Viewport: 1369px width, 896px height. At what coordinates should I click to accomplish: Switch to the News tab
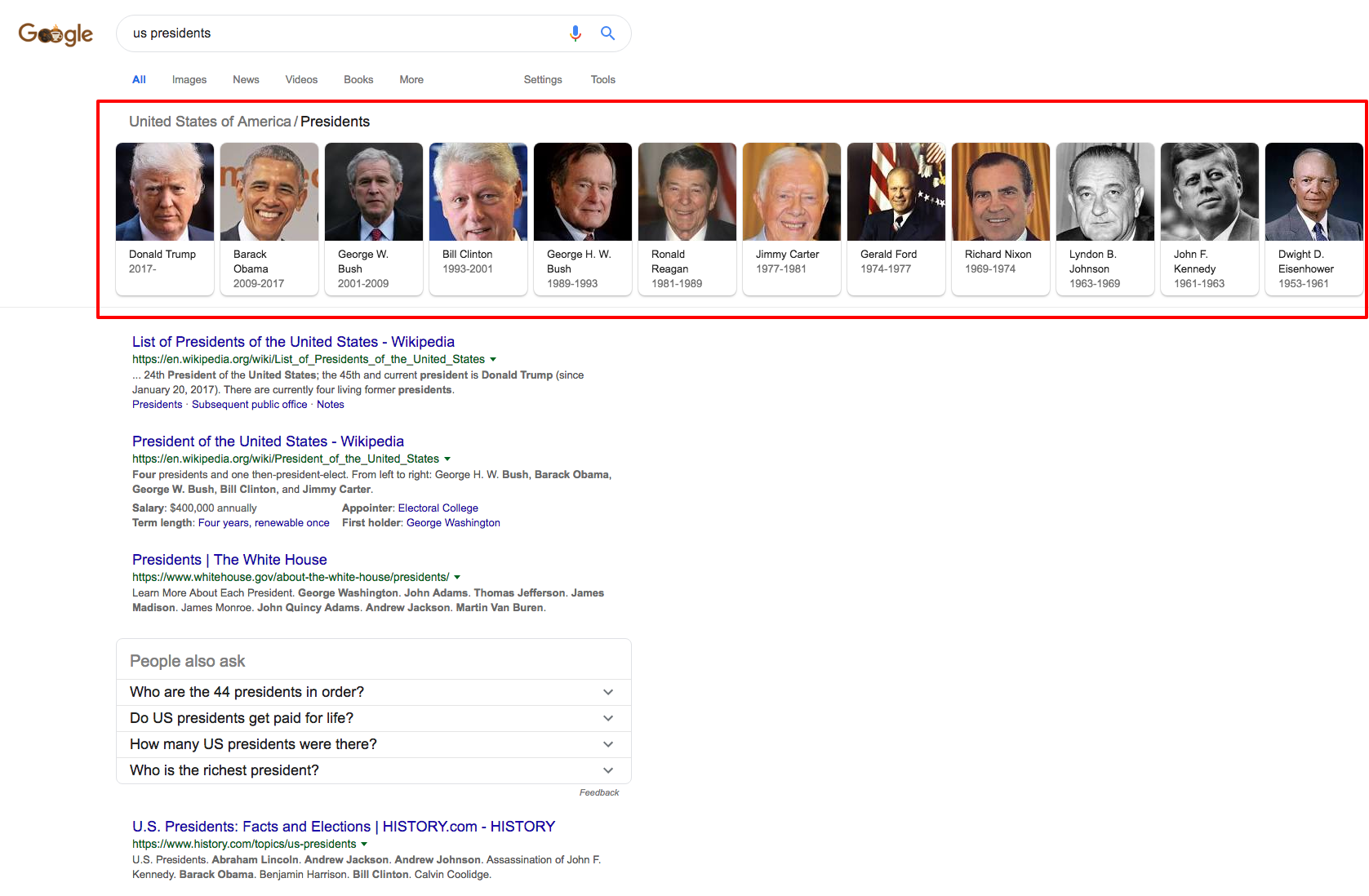tap(246, 80)
